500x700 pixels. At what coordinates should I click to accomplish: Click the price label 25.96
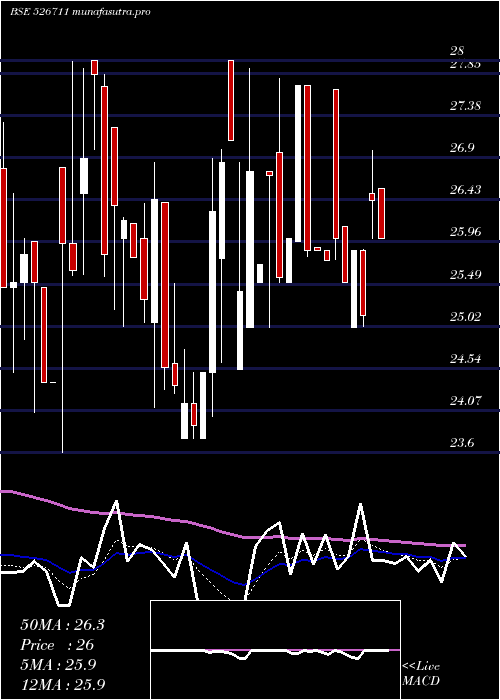[465, 232]
